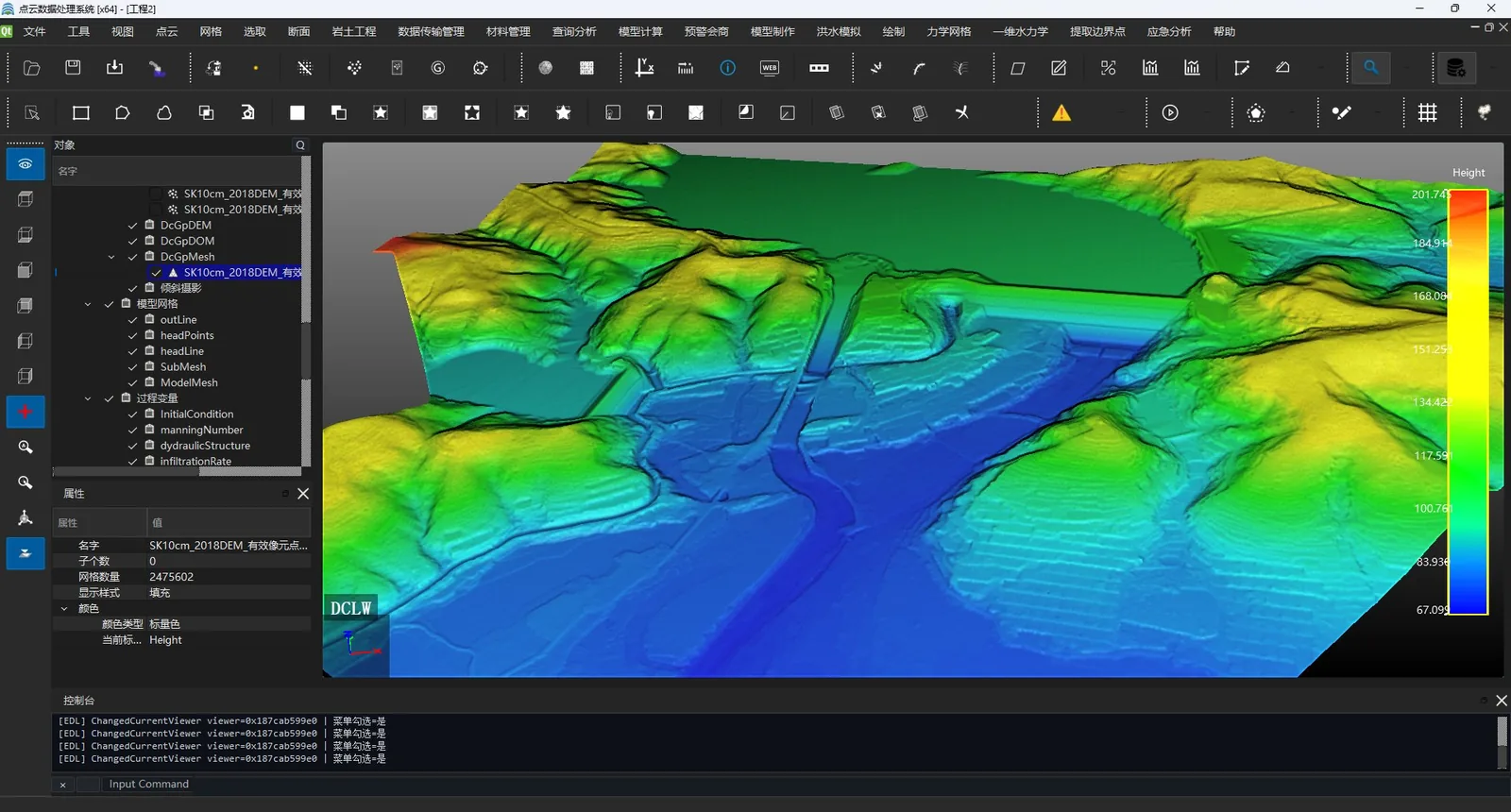Click the play circle toolbar icon
This screenshot has width=1511, height=812.
pos(1170,113)
